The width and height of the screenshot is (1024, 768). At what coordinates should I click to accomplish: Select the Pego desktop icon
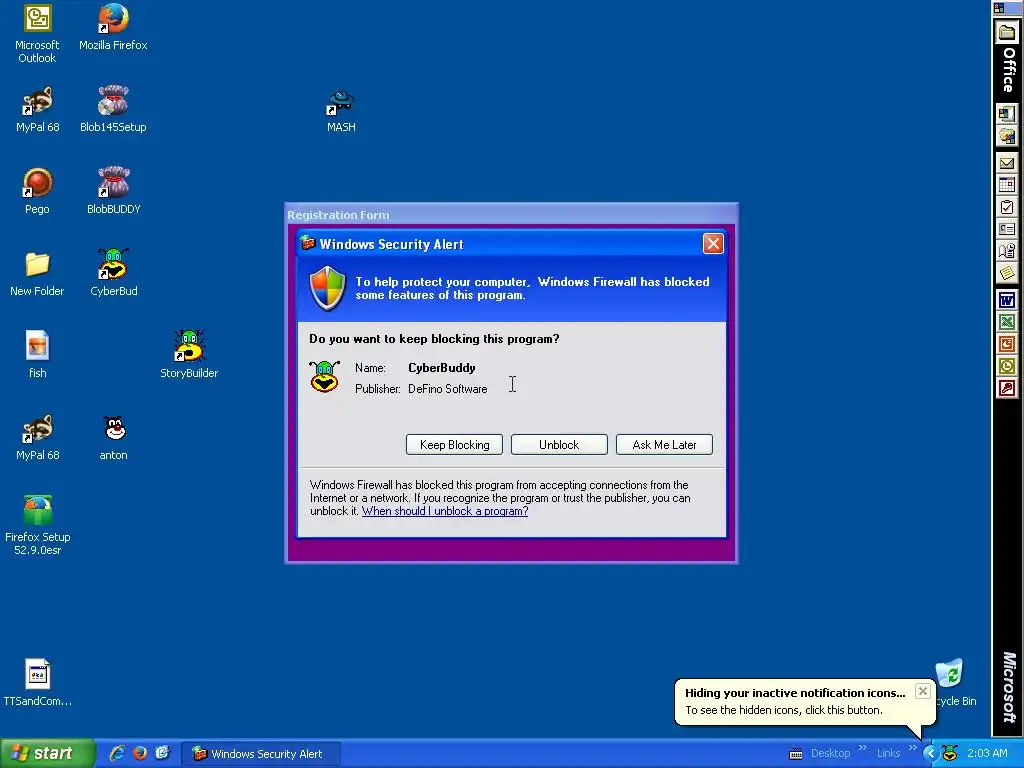pyautogui.click(x=37, y=191)
